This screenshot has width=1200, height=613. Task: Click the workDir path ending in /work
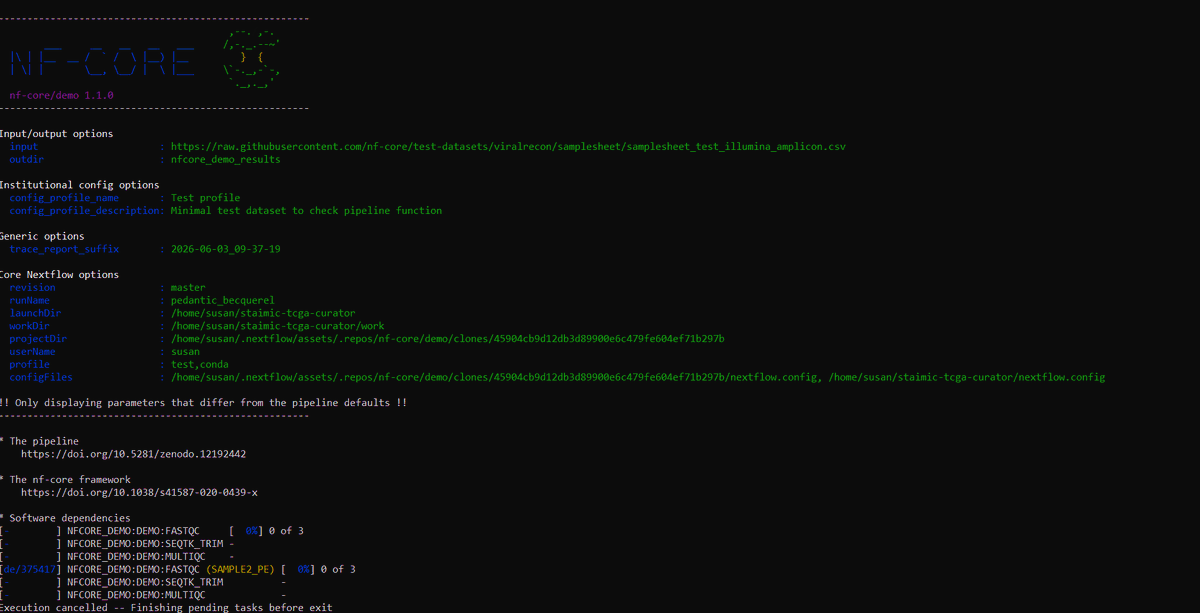[x=278, y=326]
